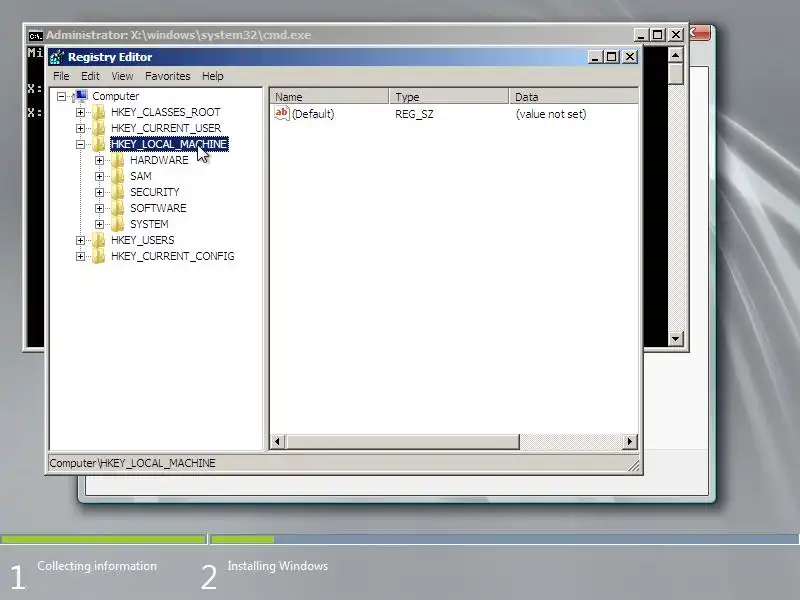The image size is (800, 600).
Task: Click the Name column header
Action: click(329, 96)
